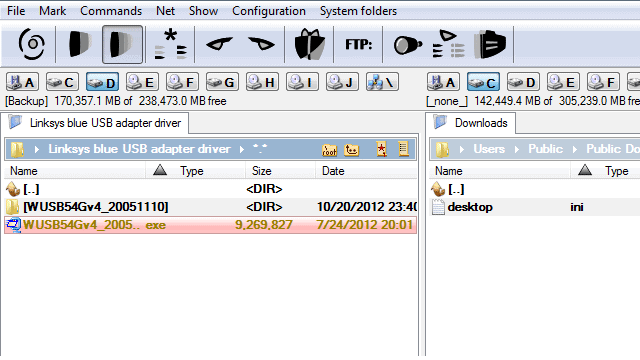The height and width of the screenshot is (360, 640).
Task: Toggle the full details view toolbar icon
Action: tap(122, 44)
